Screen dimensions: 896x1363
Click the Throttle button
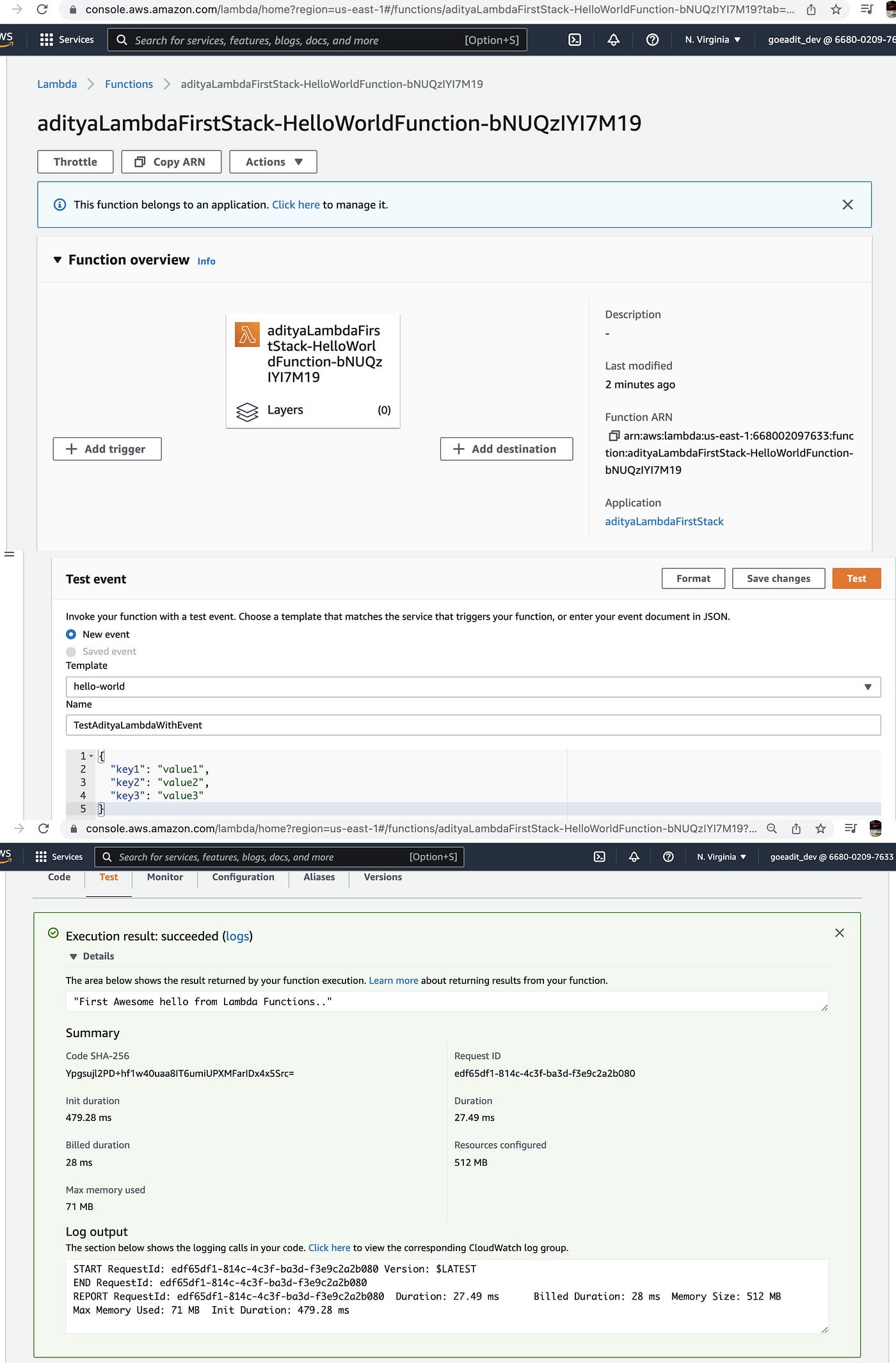pyautogui.click(x=76, y=162)
